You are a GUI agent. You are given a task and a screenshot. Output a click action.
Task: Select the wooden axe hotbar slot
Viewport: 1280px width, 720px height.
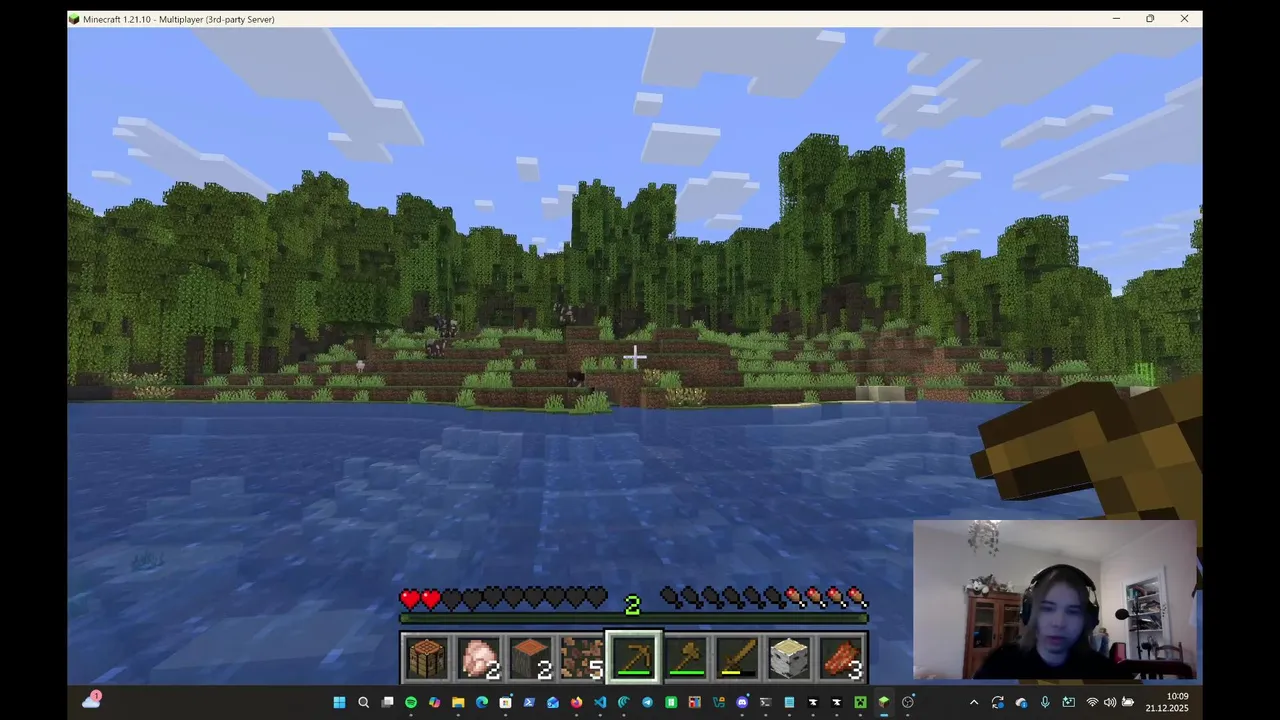pyautogui.click(x=686, y=659)
